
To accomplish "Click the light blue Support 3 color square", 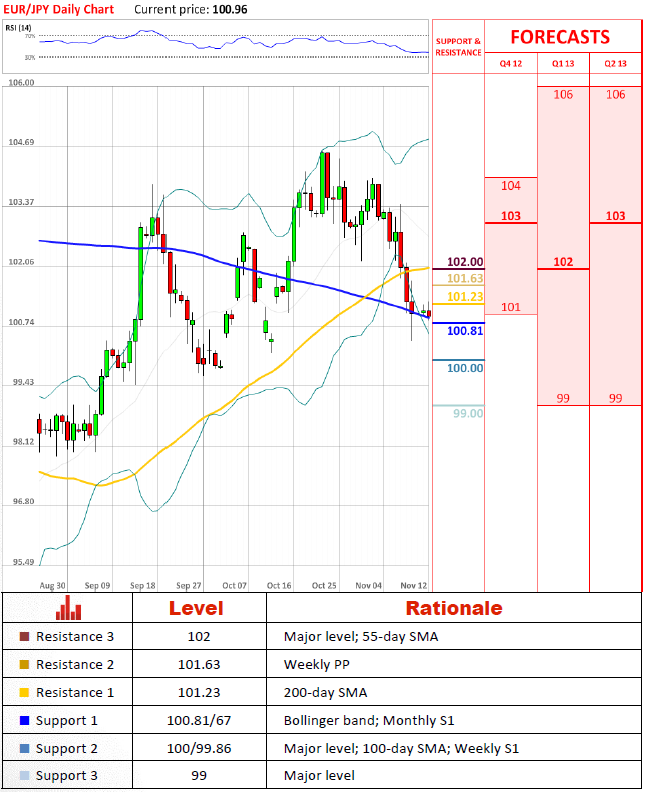I will (24, 776).
